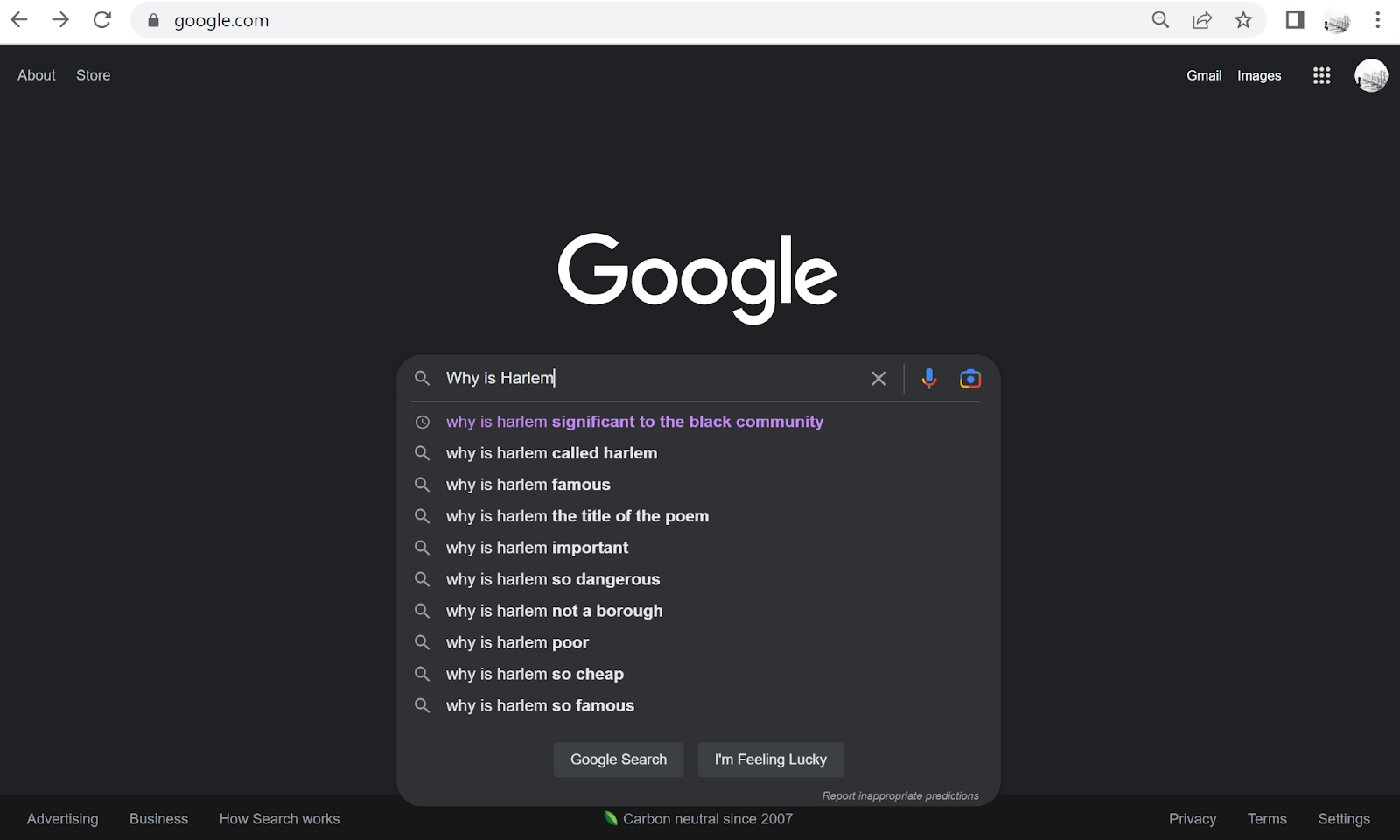
Task: Select suggestion "why is harlem significant to the black community"
Action: [x=698, y=422]
